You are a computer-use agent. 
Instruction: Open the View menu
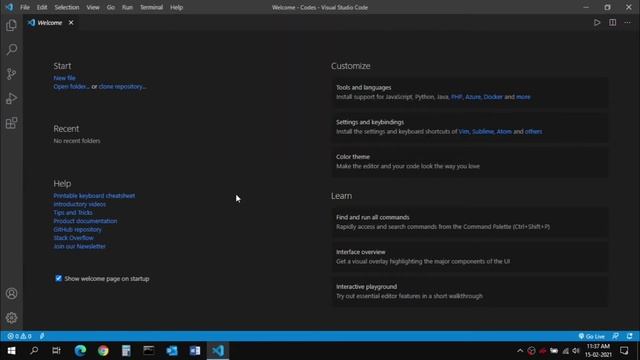93,7
